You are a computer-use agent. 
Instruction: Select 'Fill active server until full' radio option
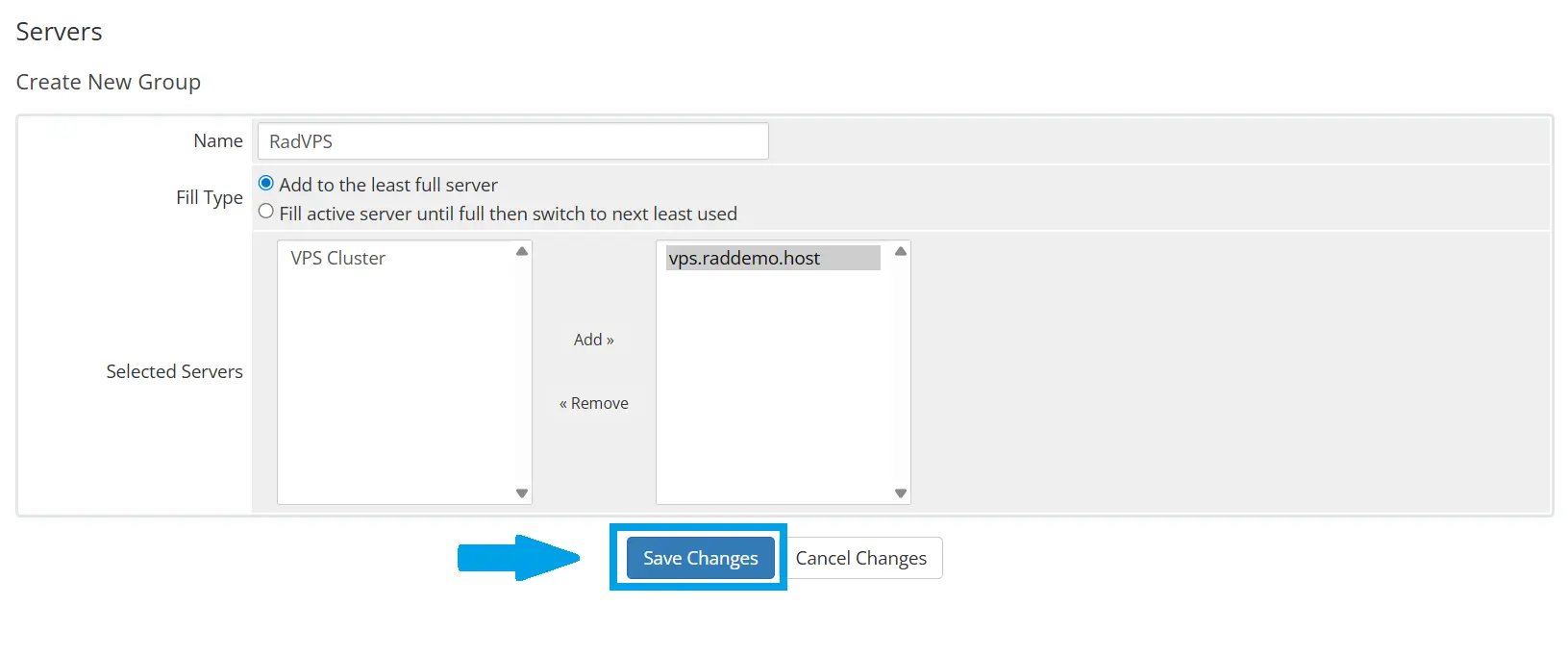click(x=266, y=212)
